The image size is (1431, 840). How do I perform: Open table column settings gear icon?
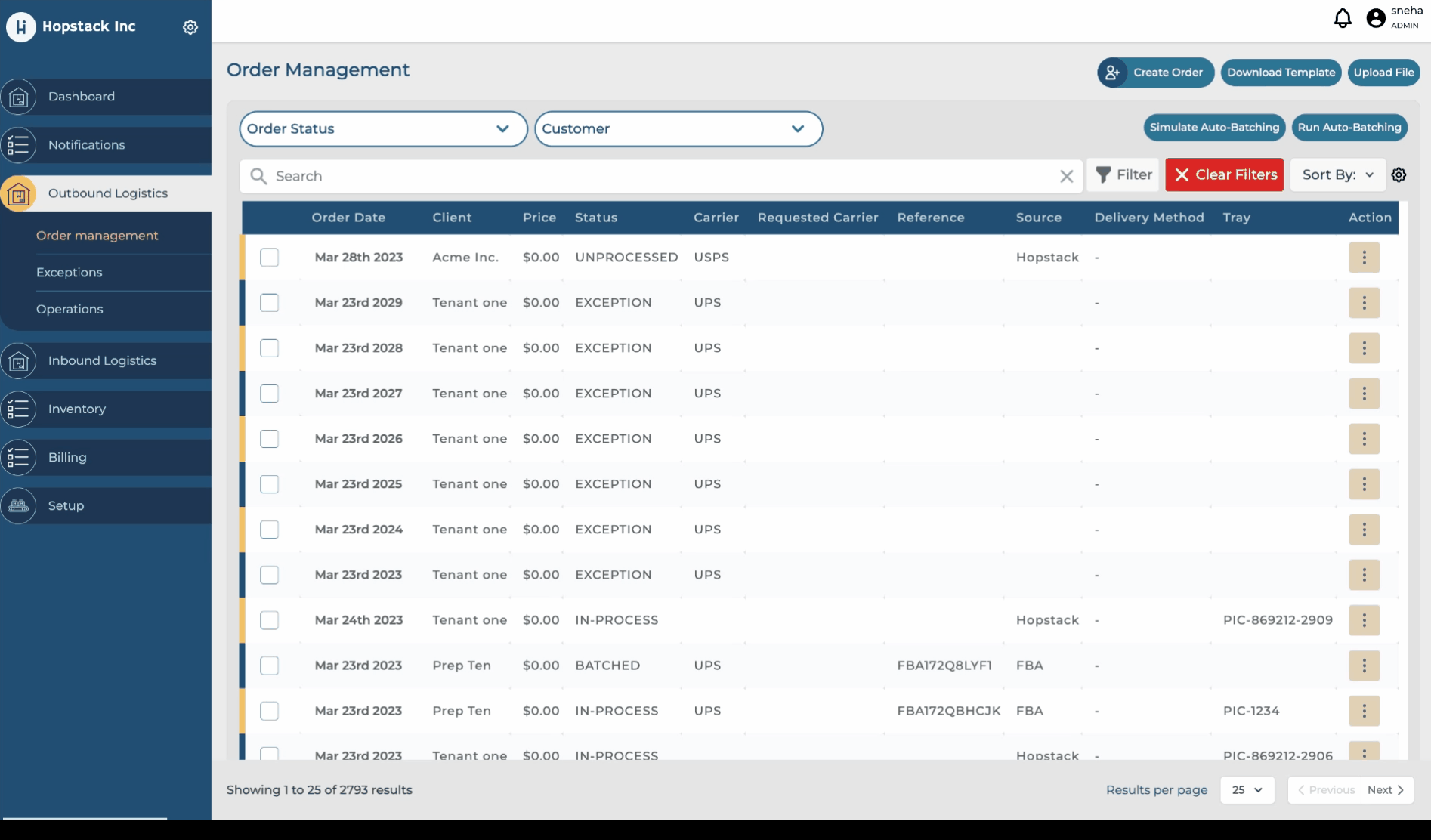point(1399,175)
